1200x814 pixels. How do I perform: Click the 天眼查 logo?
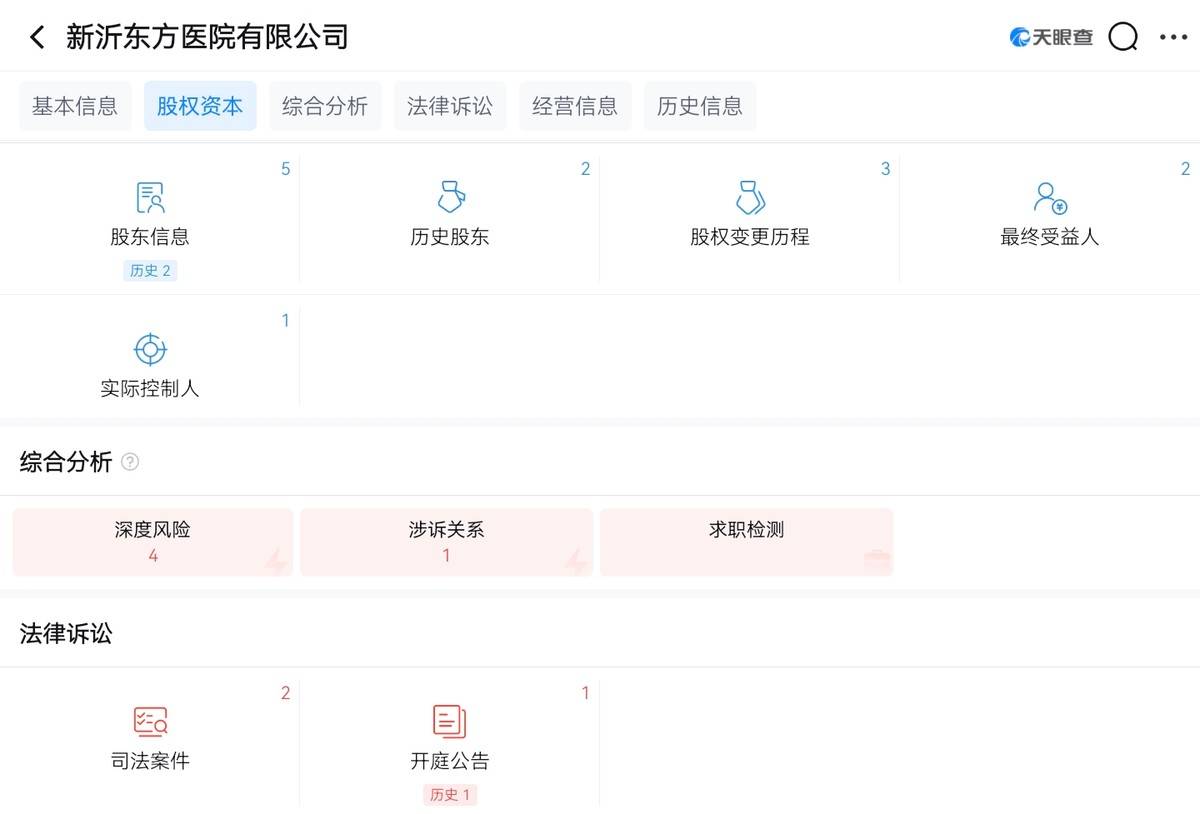[x=1049, y=36]
